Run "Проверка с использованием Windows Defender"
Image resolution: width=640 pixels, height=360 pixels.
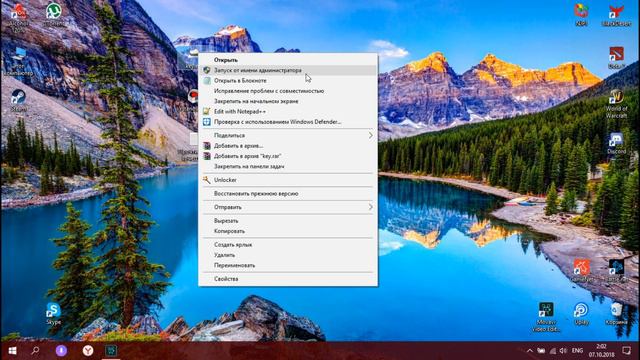[288, 122]
